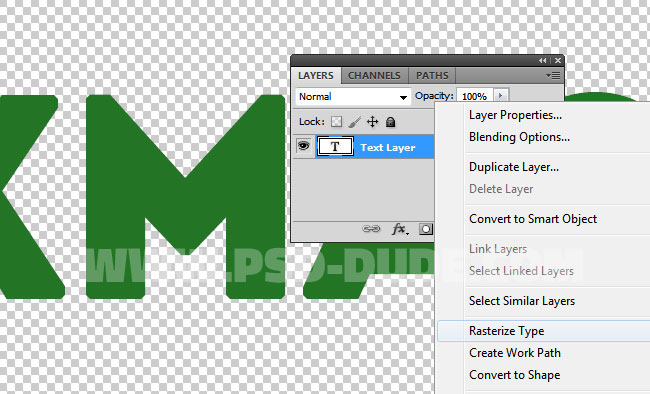Choose Convert to Smart Object
The width and height of the screenshot is (650, 394).
point(533,219)
